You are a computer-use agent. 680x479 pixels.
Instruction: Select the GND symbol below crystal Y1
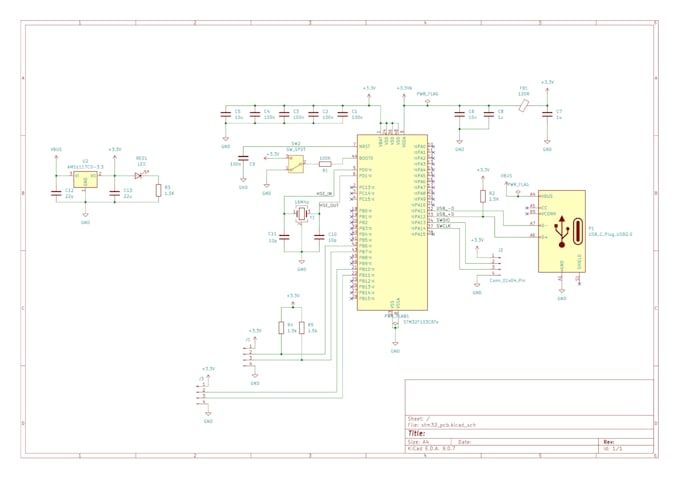[x=301, y=265]
